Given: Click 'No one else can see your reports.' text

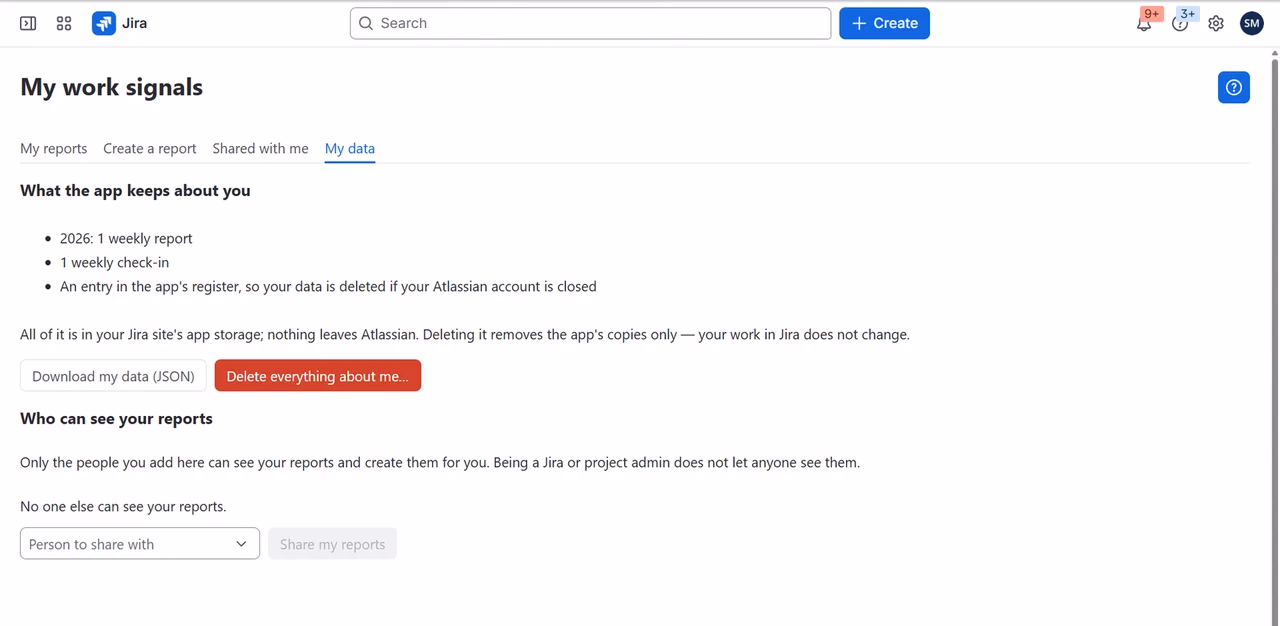Looking at the screenshot, I should [123, 506].
